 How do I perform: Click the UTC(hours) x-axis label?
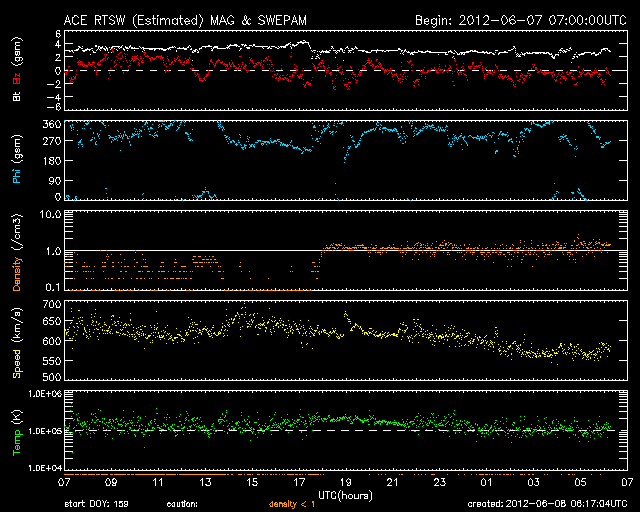point(346,493)
